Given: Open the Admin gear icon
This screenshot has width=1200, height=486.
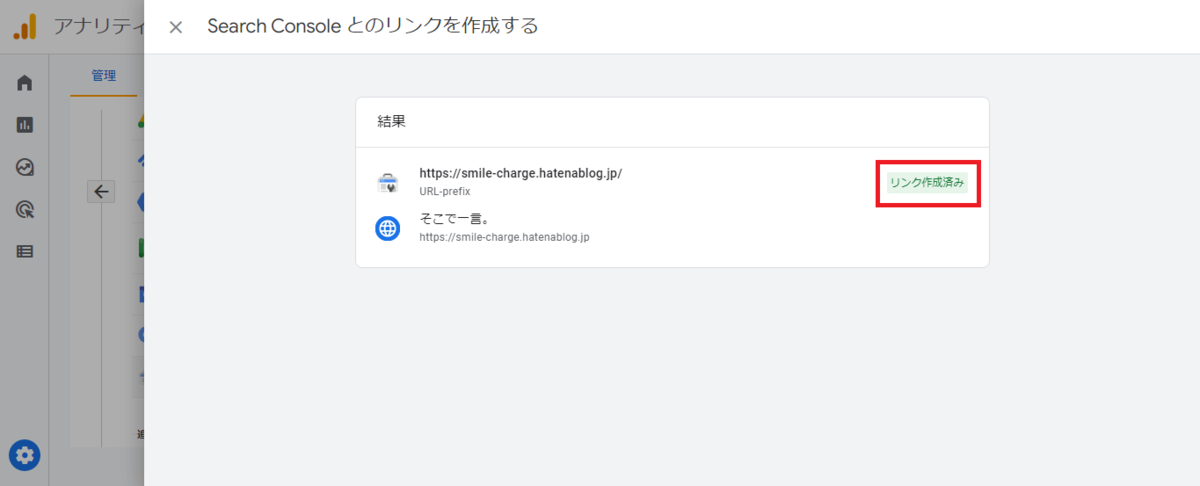Looking at the screenshot, I should point(25,456).
